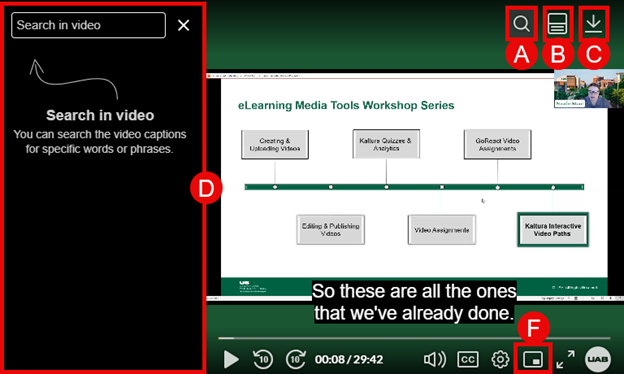Image resolution: width=624 pixels, height=374 pixels.
Task: Toggle picture-in-picture mode
Action: (533, 359)
